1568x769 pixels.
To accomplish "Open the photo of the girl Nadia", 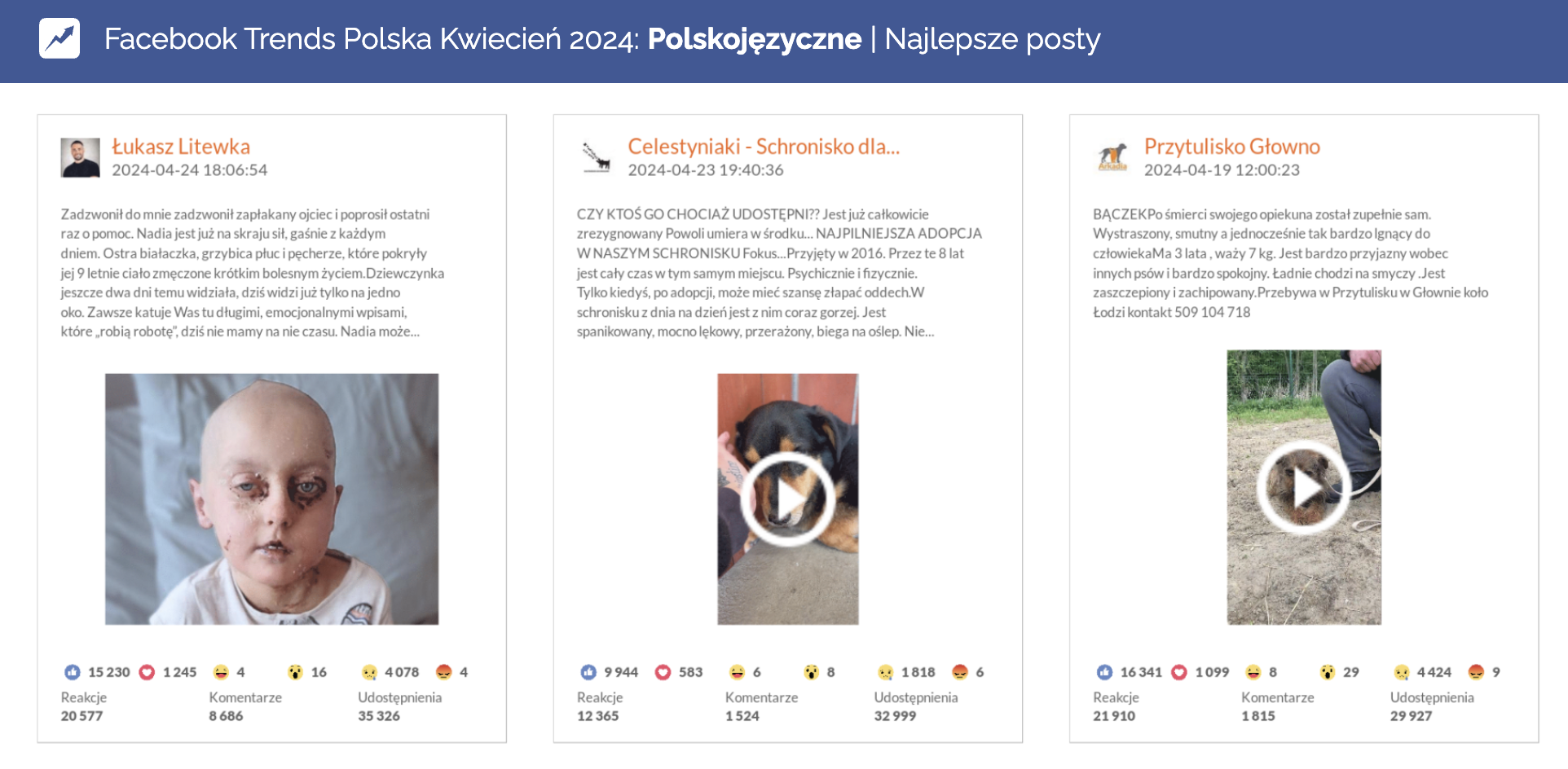I will (271, 499).
